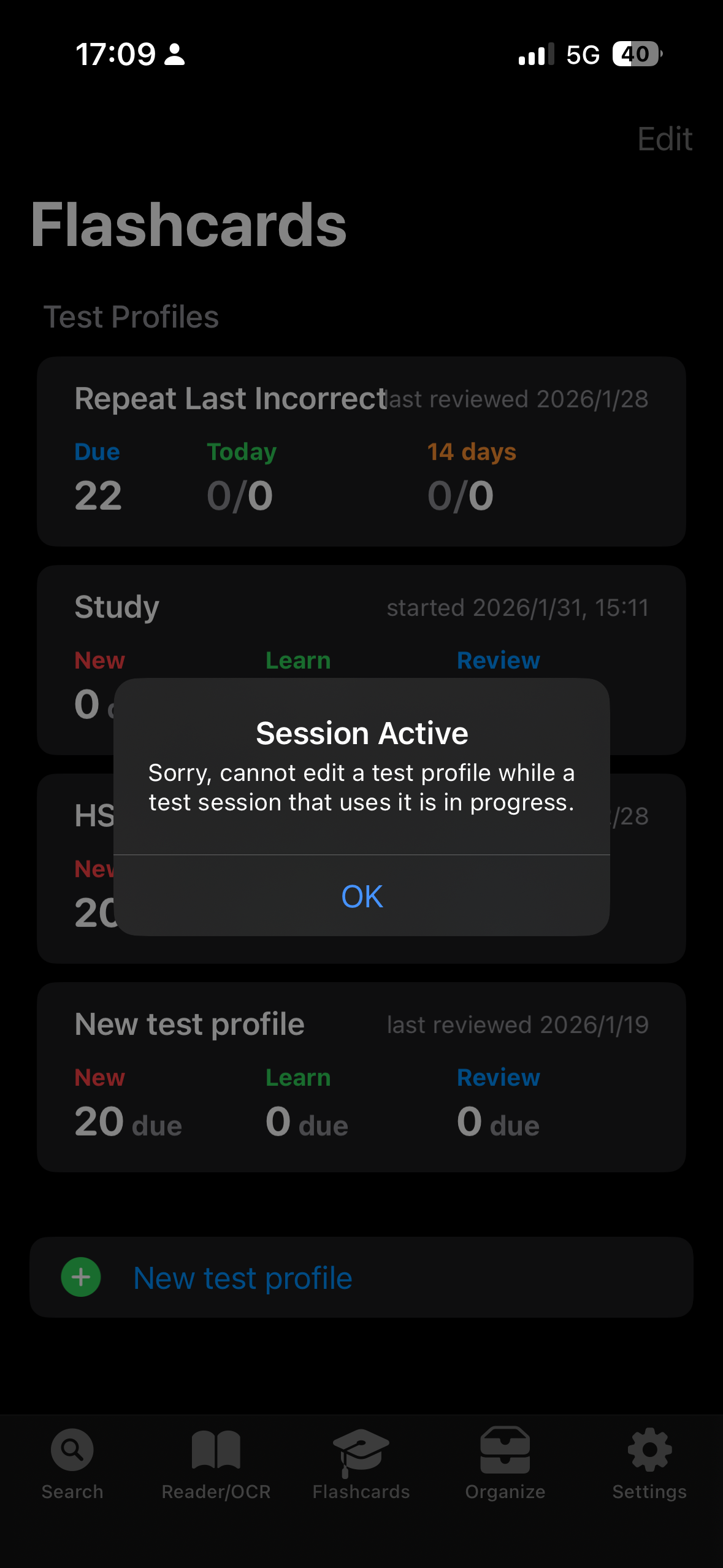Tap the Organize briefcase icon
Screen dimensions: 723x1568
pyautogui.click(x=505, y=1450)
